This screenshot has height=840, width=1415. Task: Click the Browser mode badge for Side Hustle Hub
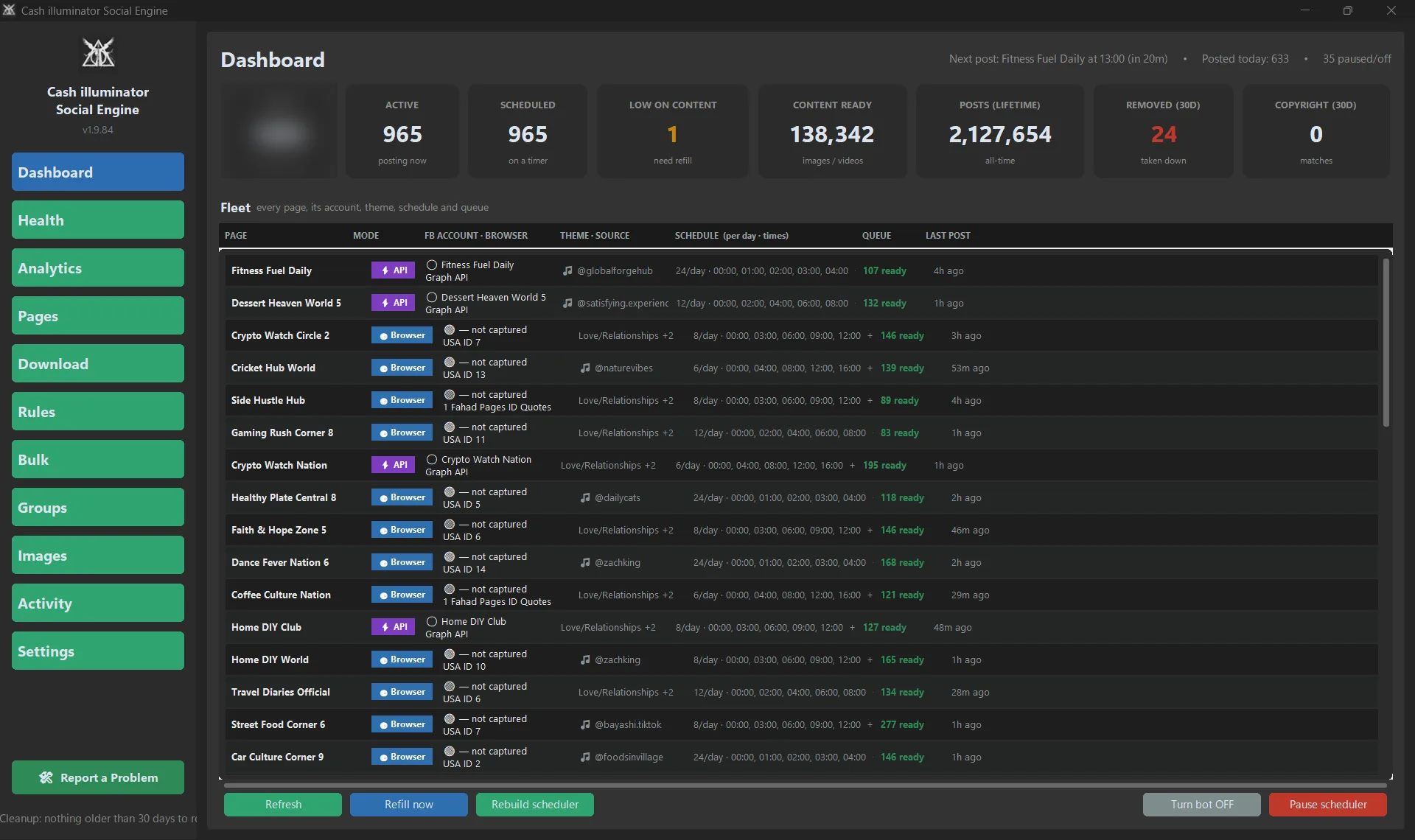point(402,400)
